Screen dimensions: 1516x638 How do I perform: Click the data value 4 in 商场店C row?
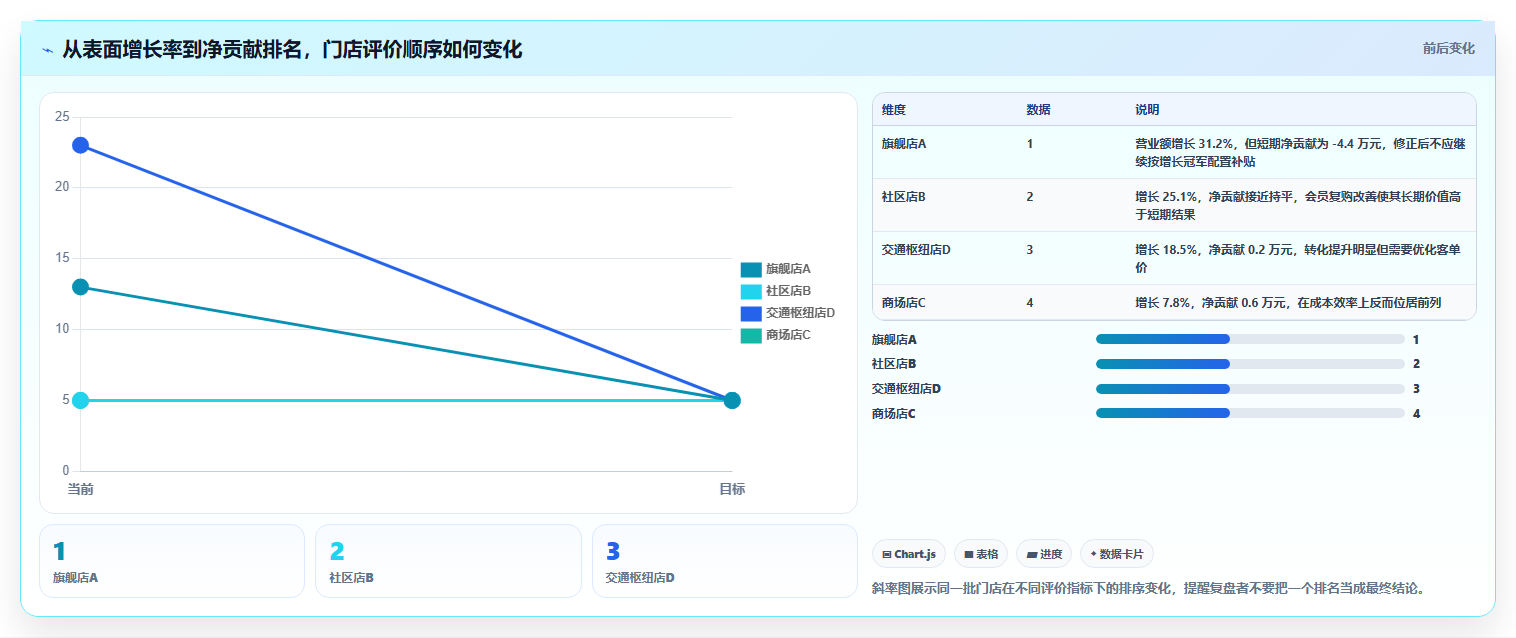click(1030, 303)
